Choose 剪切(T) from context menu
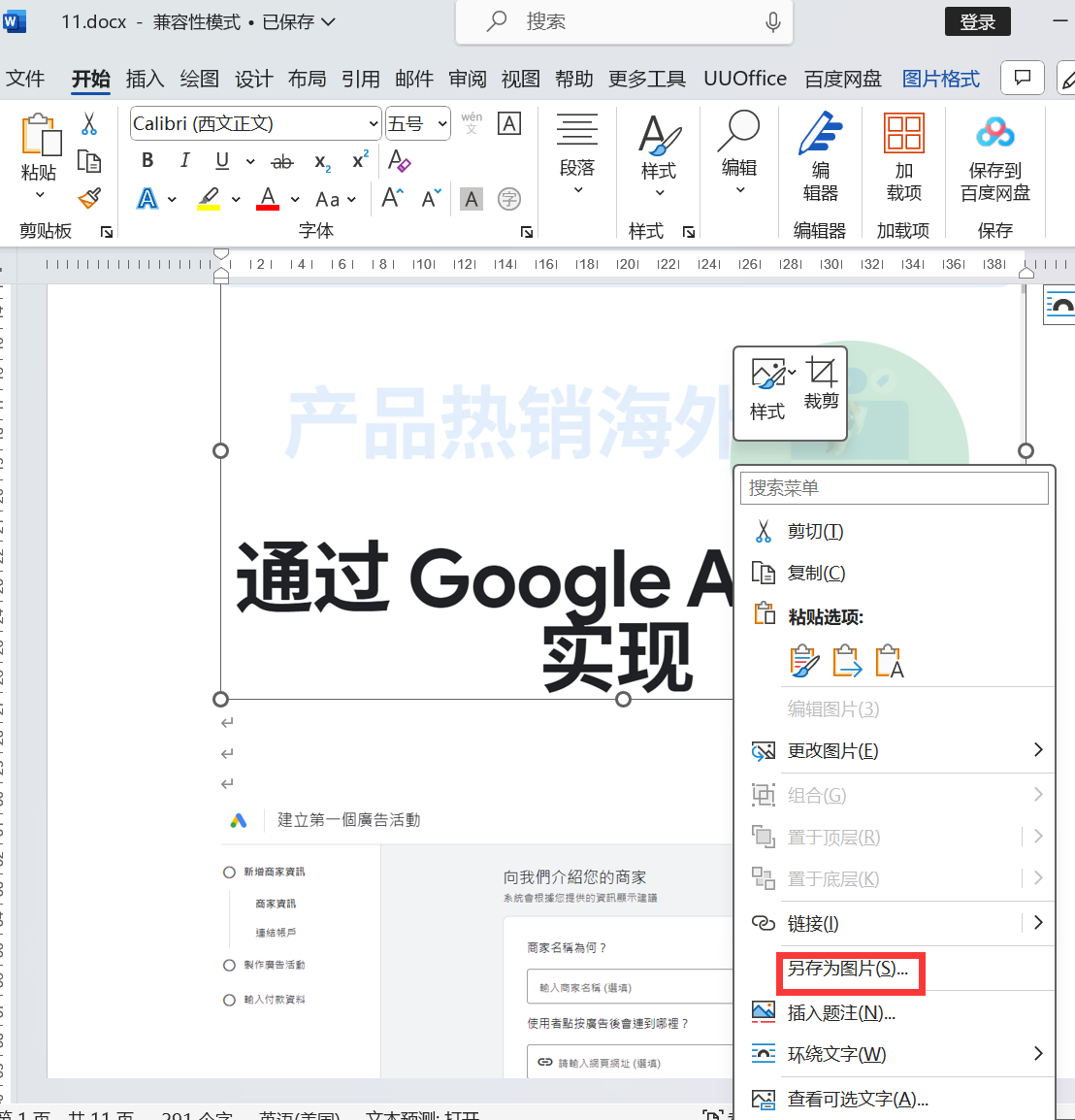Screen dimensions: 1075x1120 895,532
